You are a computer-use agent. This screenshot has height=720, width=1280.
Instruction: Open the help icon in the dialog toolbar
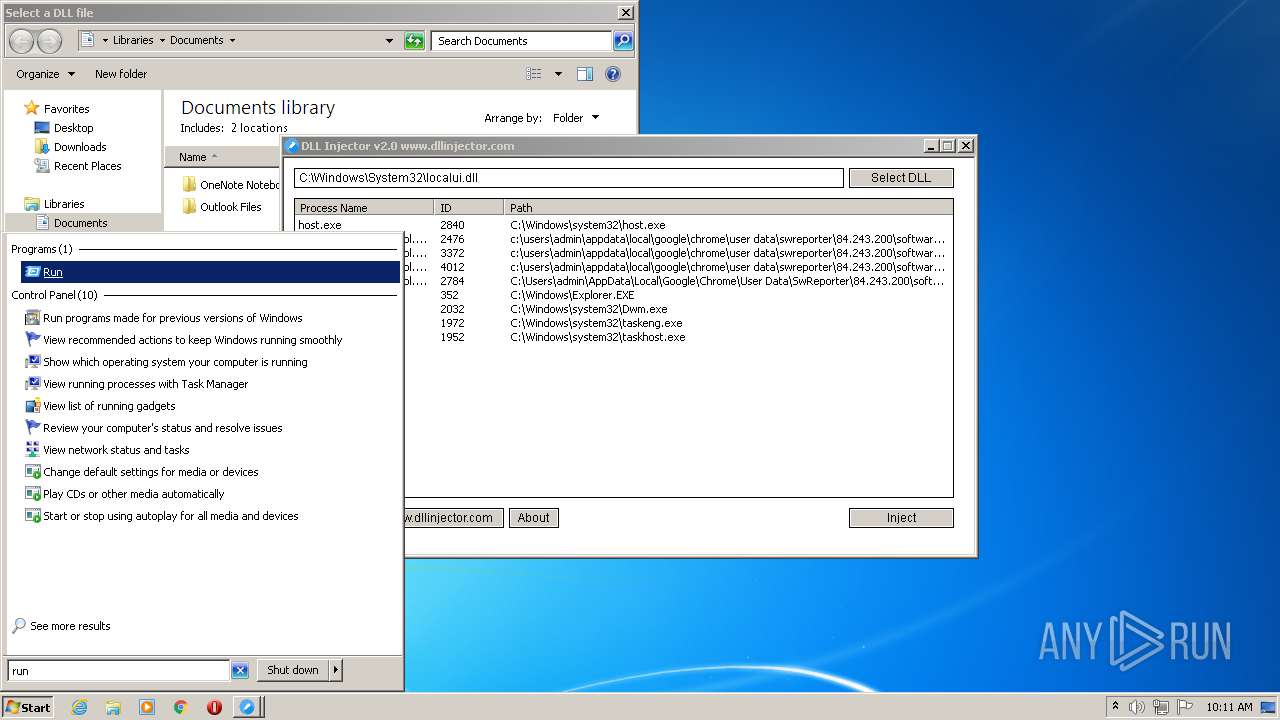pyautogui.click(x=613, y=74)
